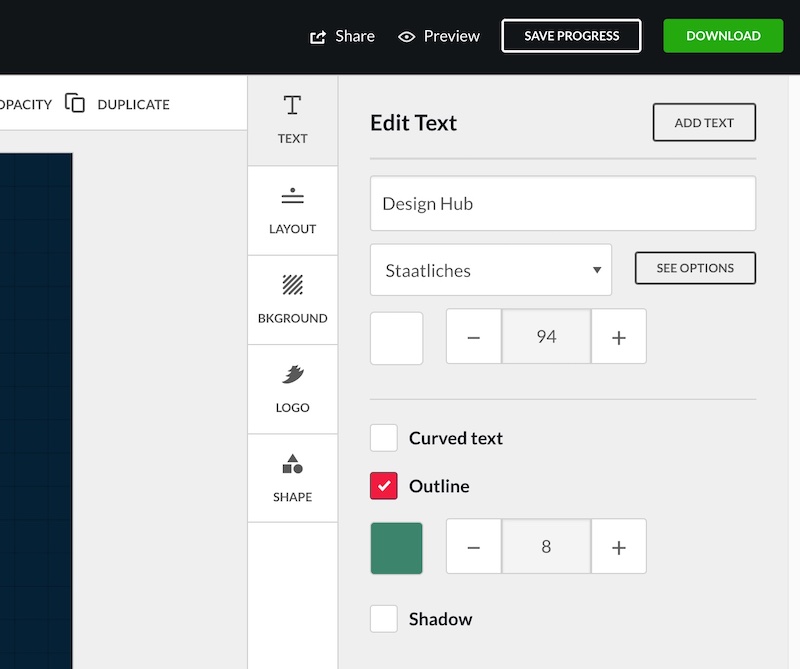The height and width of the screenshot is (669, 800).
Task: Increase font size with plus button
Action: 619,337
